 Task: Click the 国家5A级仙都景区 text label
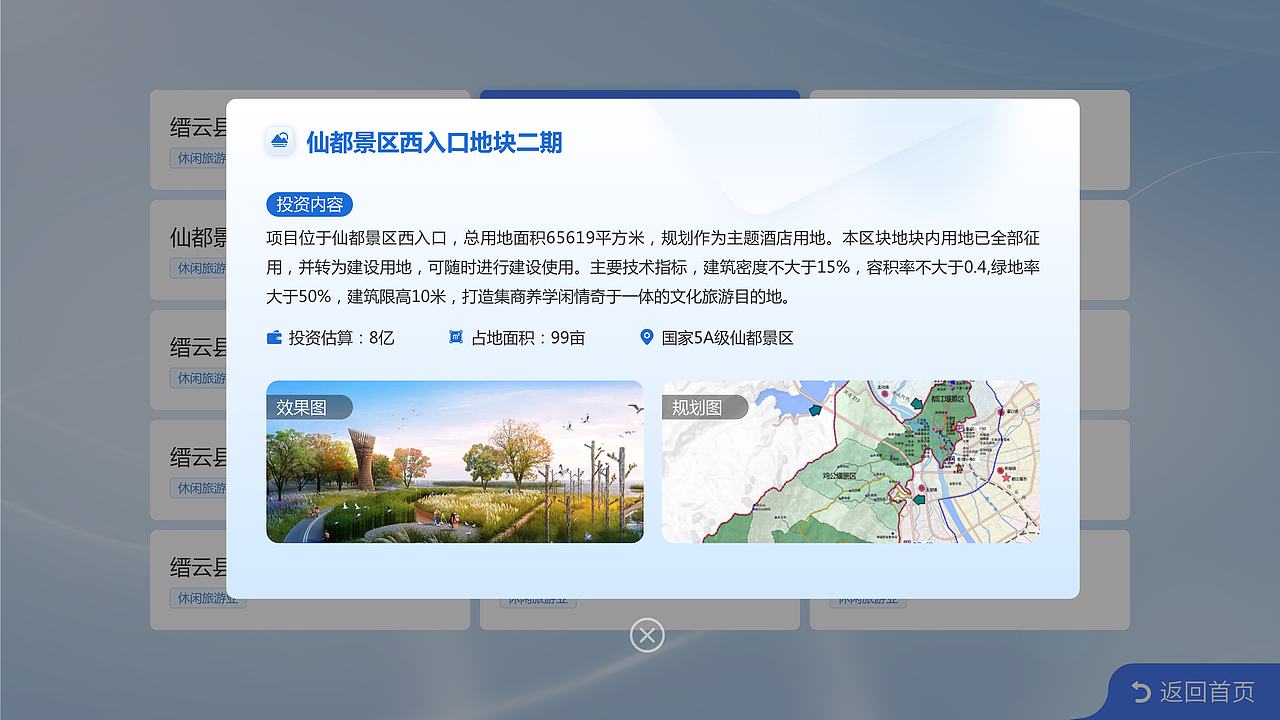[x=730, y=337]
